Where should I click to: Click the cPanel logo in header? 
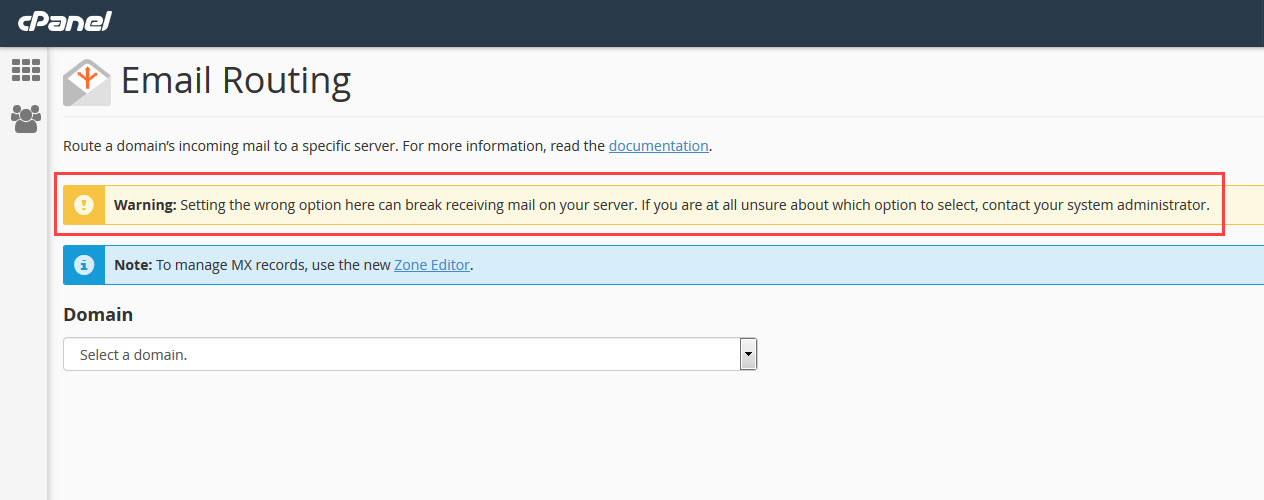[x=64, y=21]
